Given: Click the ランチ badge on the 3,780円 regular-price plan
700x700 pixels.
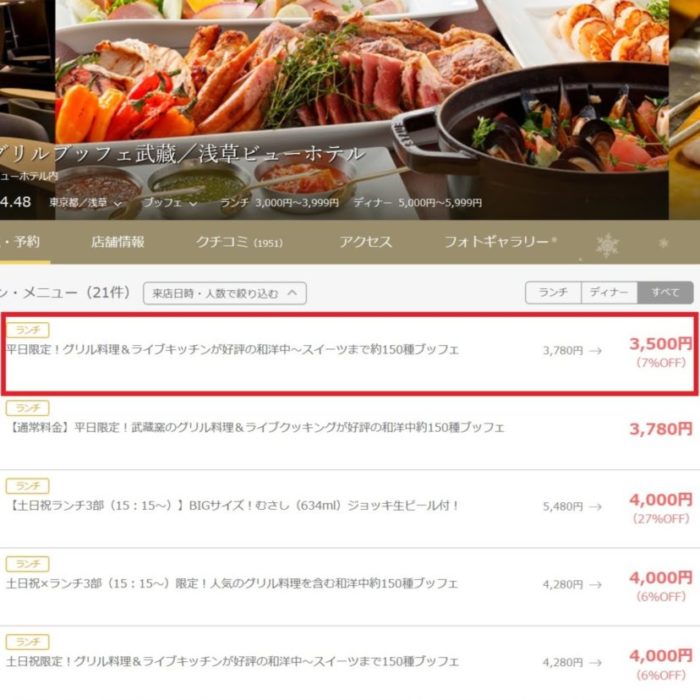Looking at the screenshot, I should coord(28,408).
